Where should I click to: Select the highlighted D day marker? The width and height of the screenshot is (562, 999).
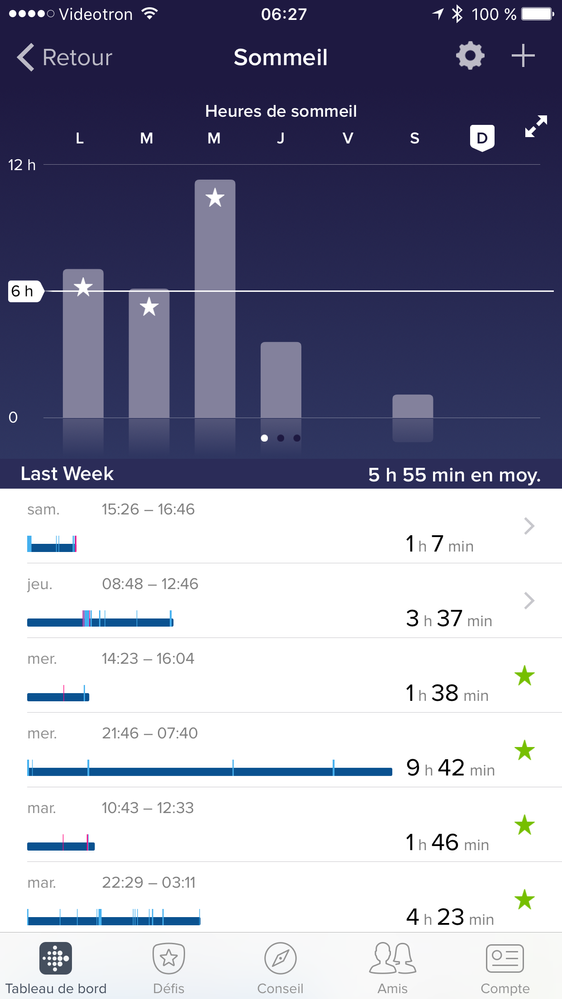[x=482, y=138]
